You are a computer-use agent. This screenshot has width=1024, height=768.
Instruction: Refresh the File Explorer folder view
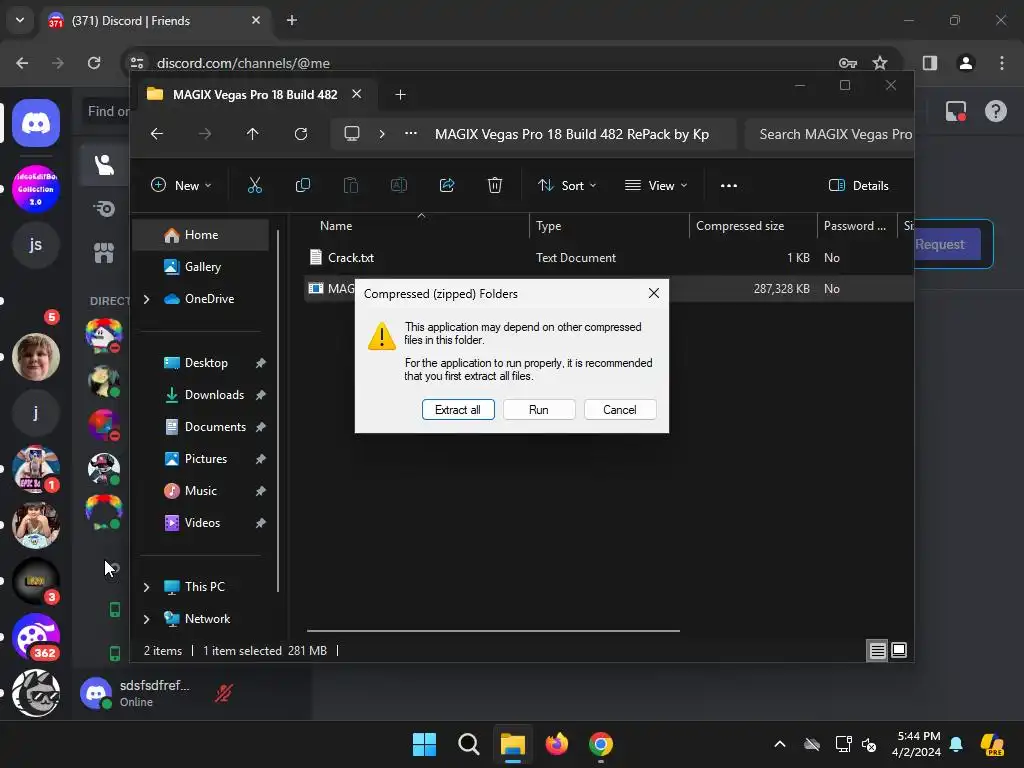(301, 134)
